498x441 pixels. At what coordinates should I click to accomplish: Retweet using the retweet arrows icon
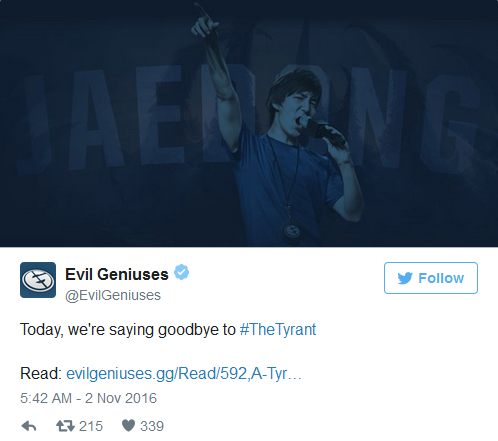click(65, 426)
